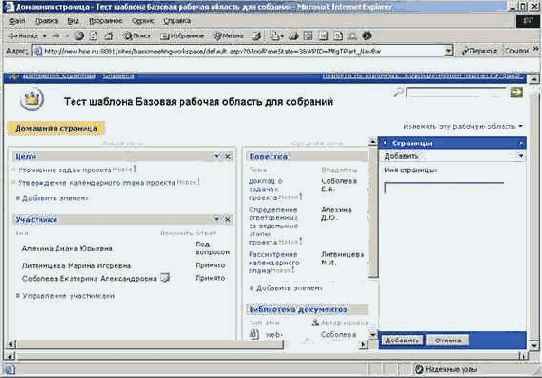Close the Страницы tool pane
The width and height of the screenshot is (542, 378).
(521, 143)
